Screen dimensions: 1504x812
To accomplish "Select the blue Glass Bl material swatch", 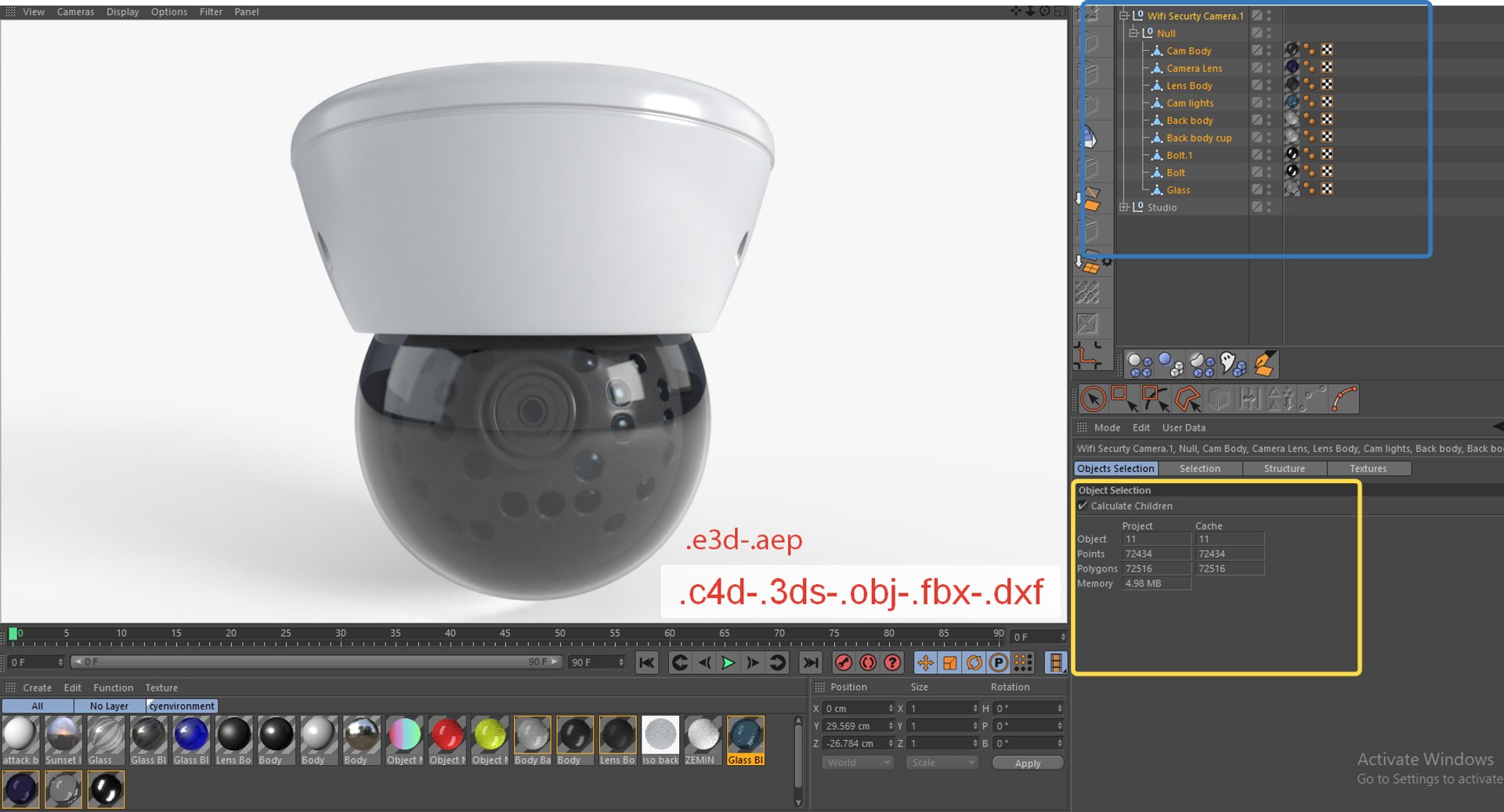I will 191,741.
